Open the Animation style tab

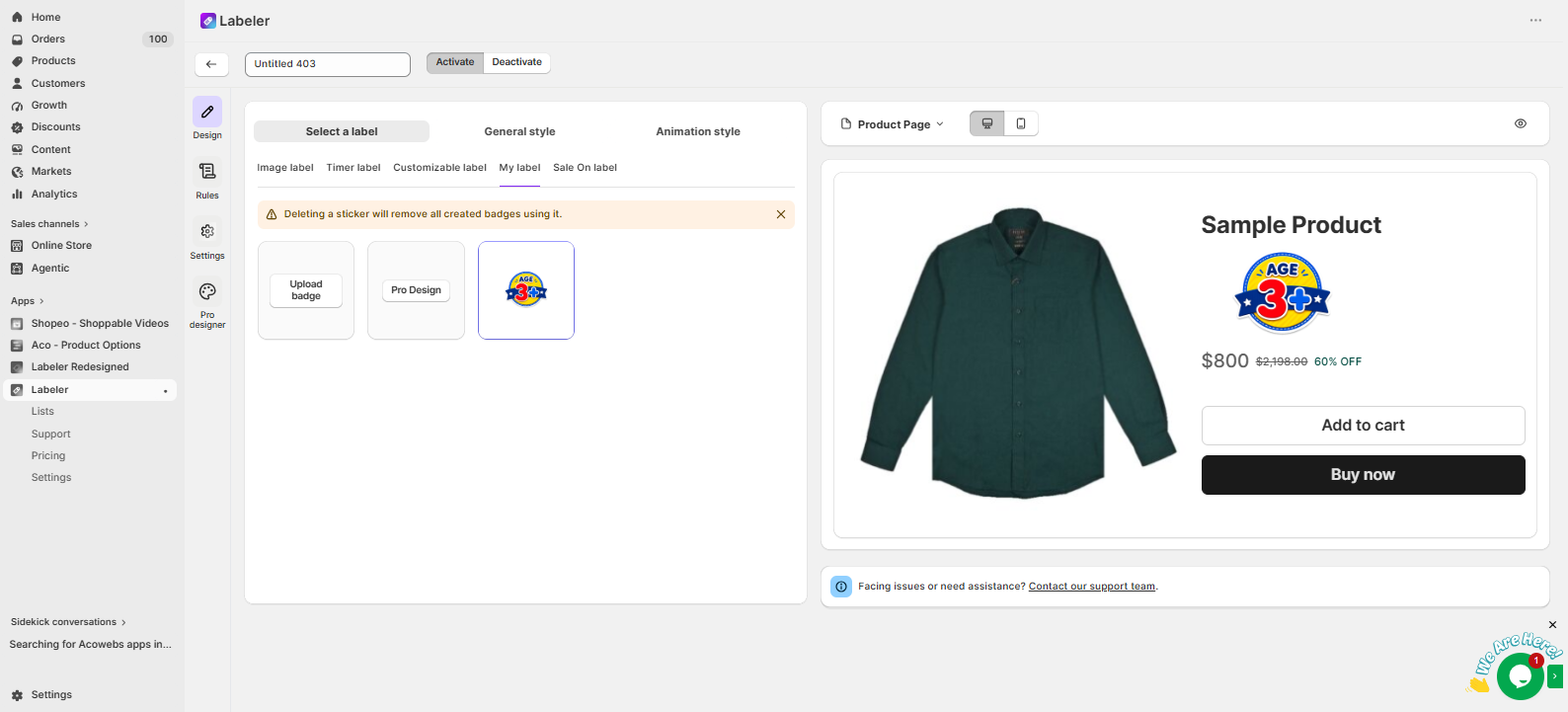click(698, 131)
